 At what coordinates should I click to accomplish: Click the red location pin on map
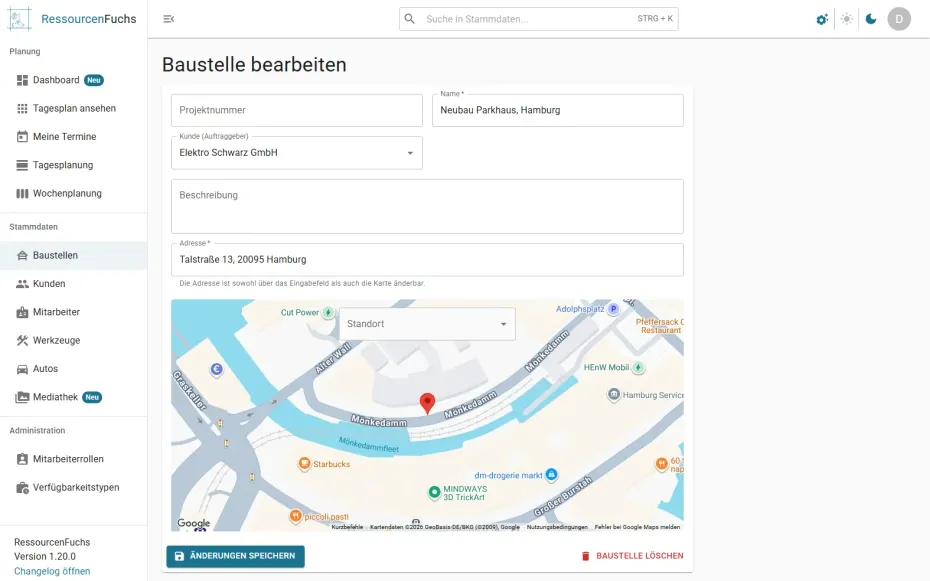pyautogui.click(x=427, y=403)
